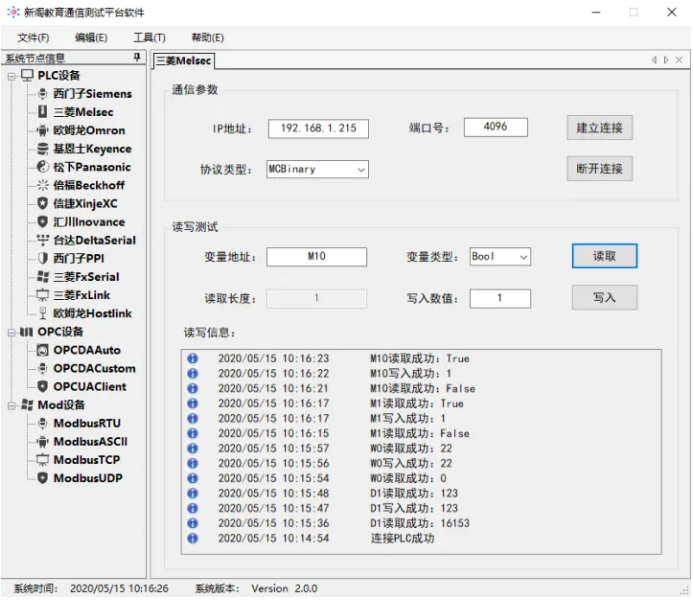The image size is (693, 600).
Task: Focus the 变量地址 field showing M10
Action: (x=316, y=257)
